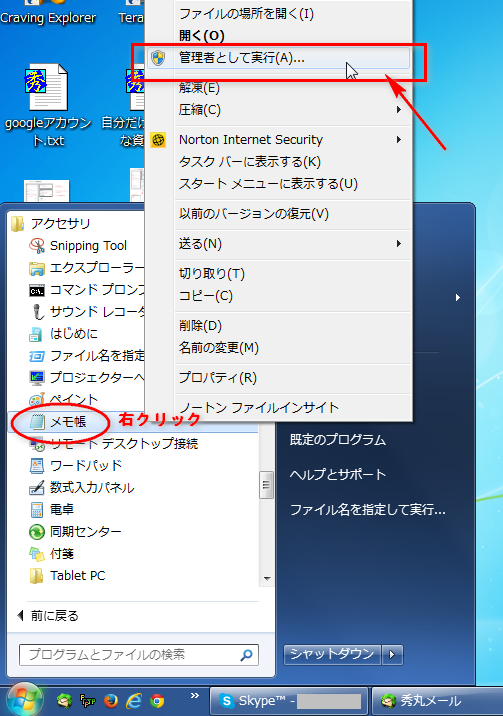Image resolution: width=503 pixels, height=716 pixels.
Task: Open ワードパッド from the accessories list
Action: click(x=76, y=465)
